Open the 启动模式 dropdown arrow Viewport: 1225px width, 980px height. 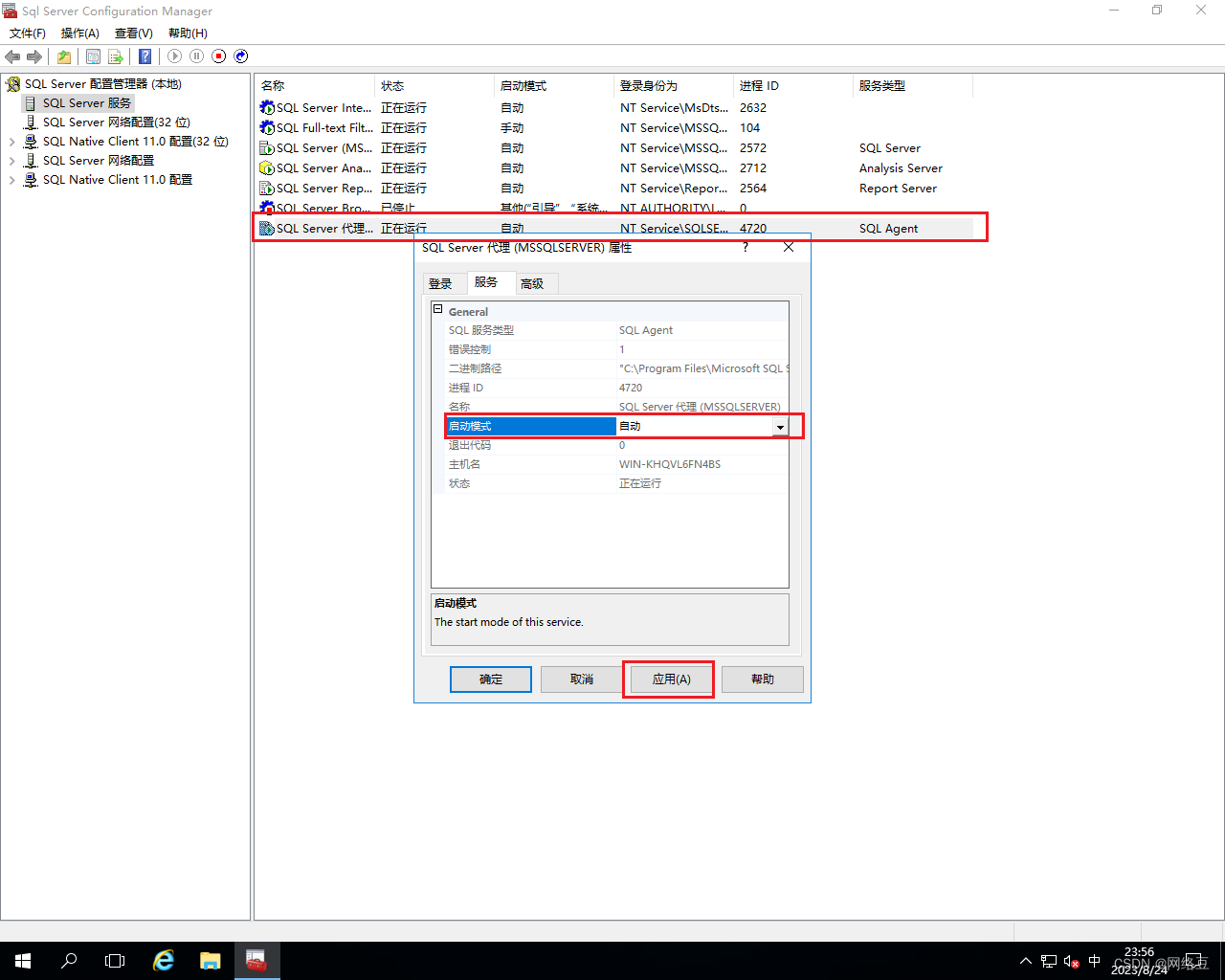tap(781, 427)
